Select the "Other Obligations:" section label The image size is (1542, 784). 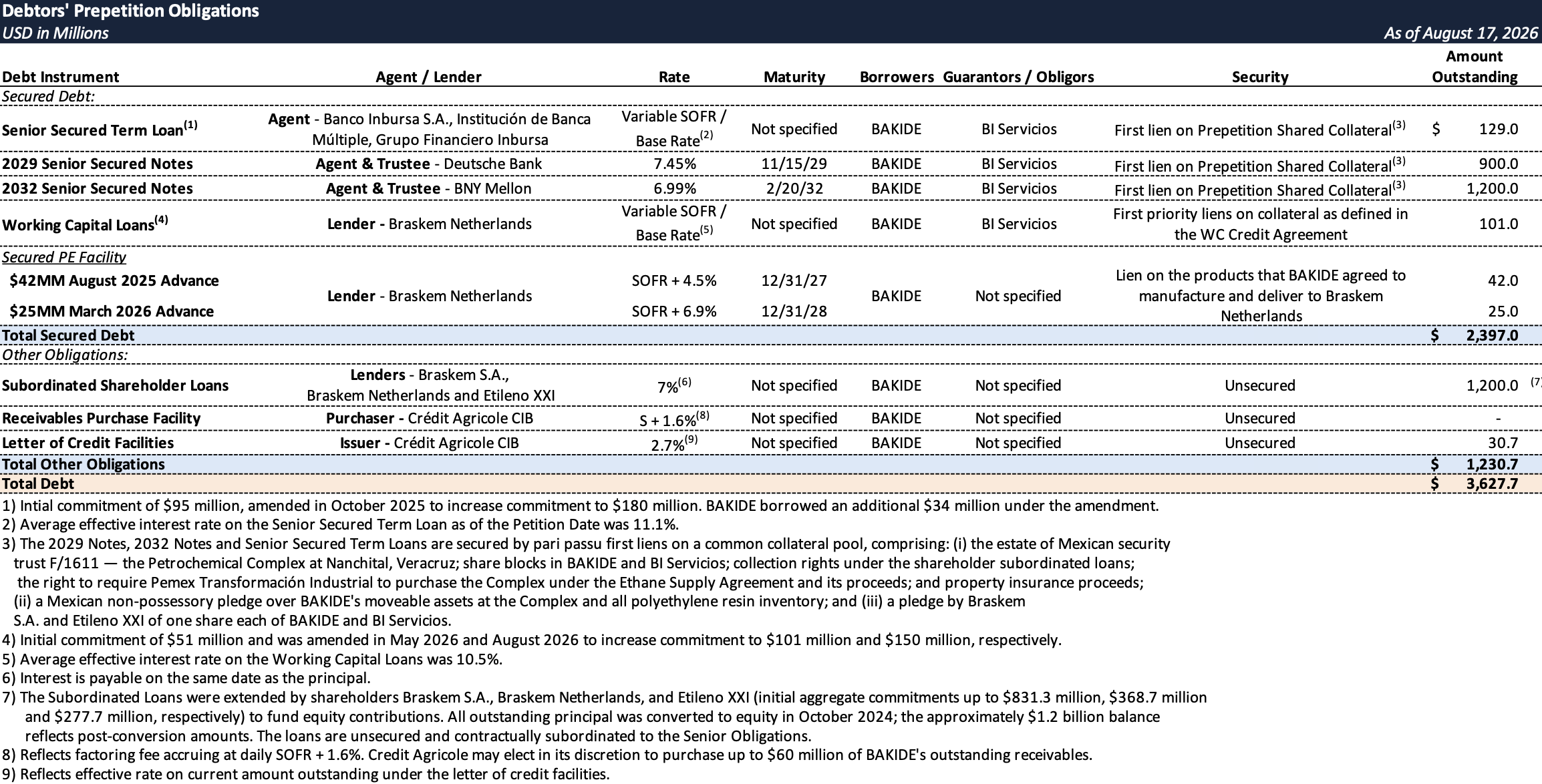(x=64, y=355)
